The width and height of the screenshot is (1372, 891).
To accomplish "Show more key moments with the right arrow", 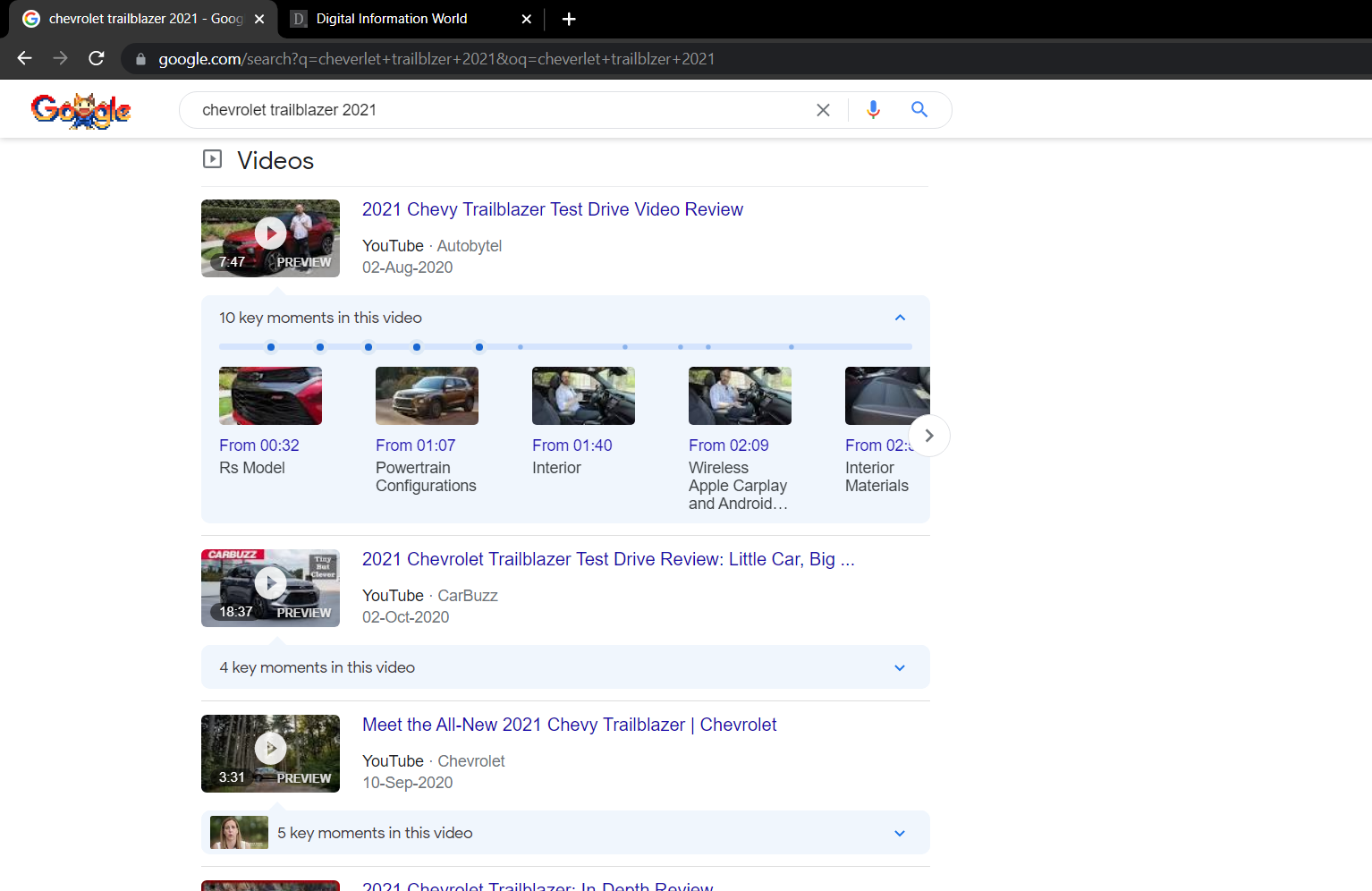I will (928, 436).
